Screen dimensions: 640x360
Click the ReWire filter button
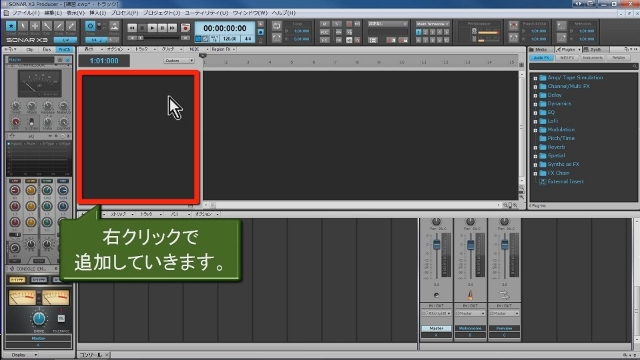pyautogui.click(x=618, y=58)
